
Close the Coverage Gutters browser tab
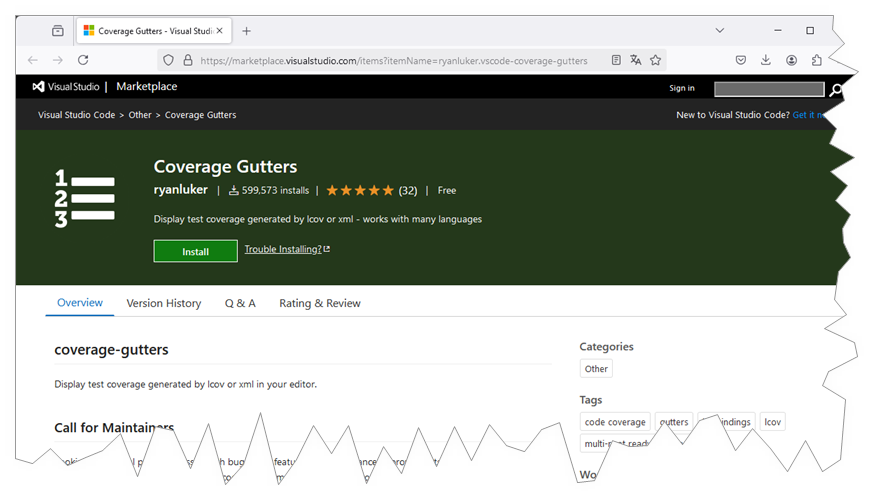(220, 31)
